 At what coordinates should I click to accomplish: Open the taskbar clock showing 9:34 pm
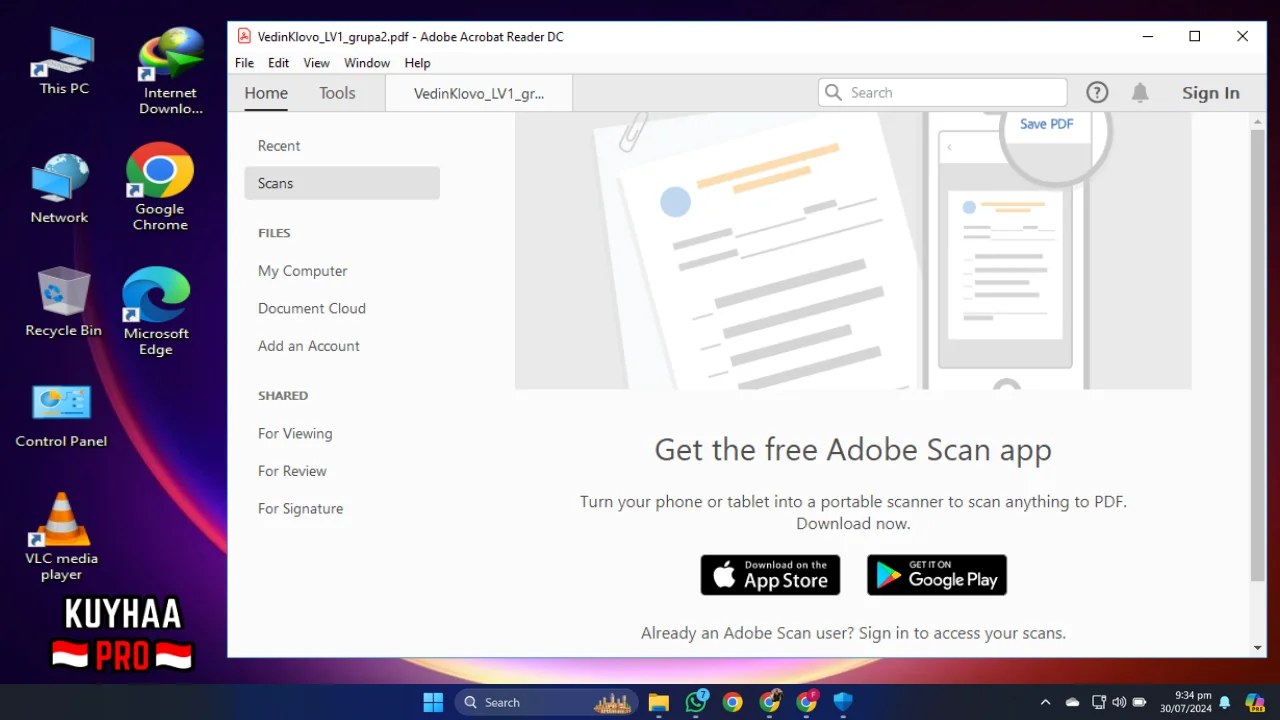click(x=1186, y=702)
